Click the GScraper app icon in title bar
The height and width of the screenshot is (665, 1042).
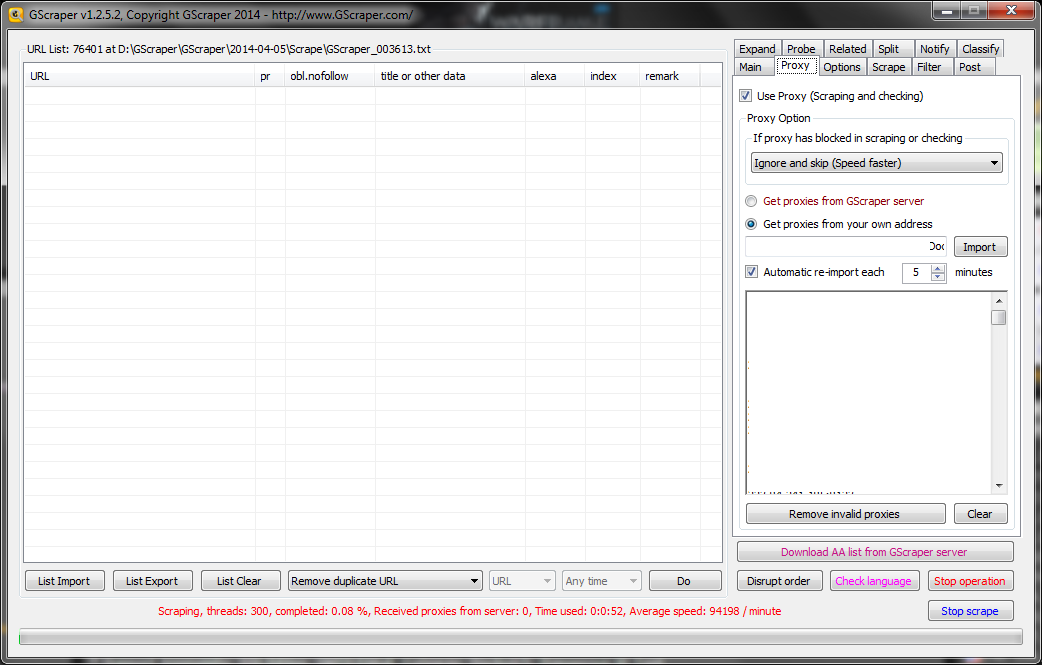click(16, 14)
